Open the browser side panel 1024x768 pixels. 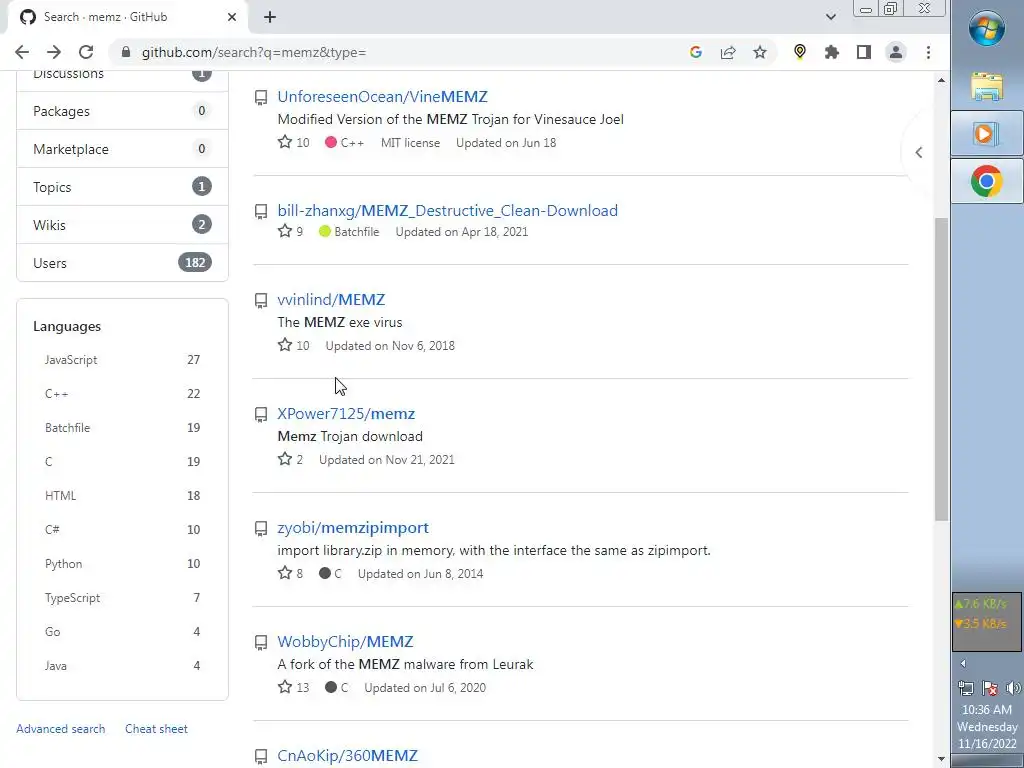point(863,52)
